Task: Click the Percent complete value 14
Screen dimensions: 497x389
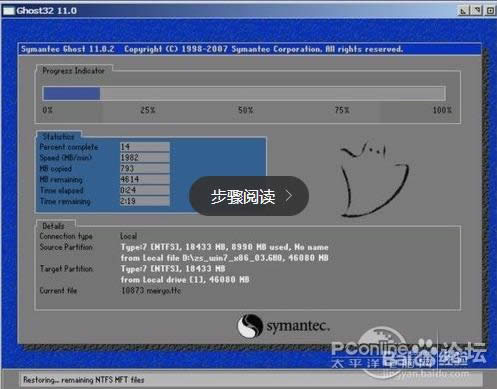Action: pos(145,147)
